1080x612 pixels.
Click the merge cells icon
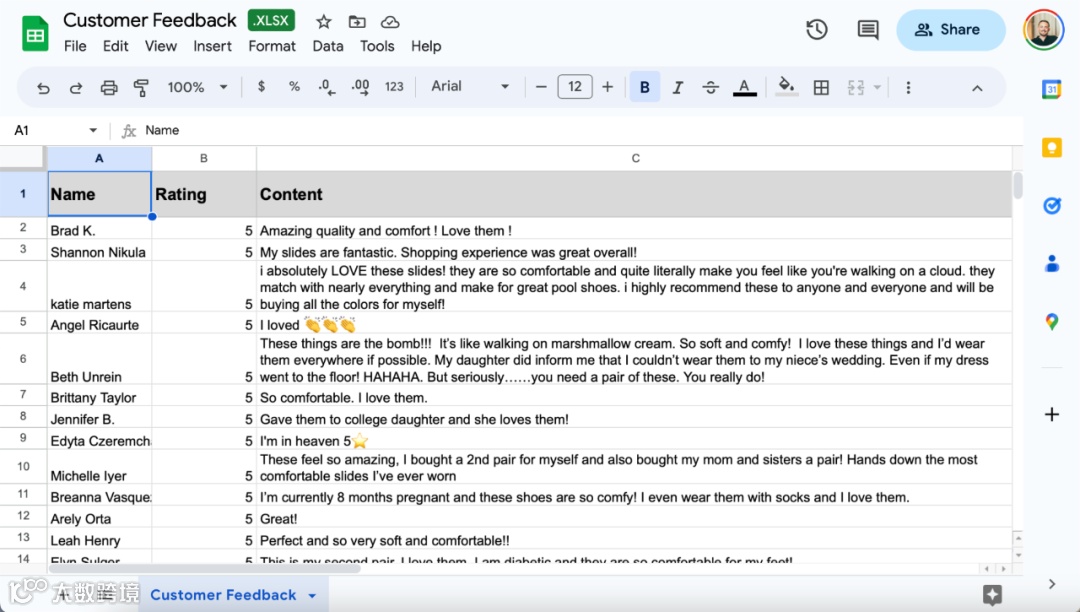855,87
